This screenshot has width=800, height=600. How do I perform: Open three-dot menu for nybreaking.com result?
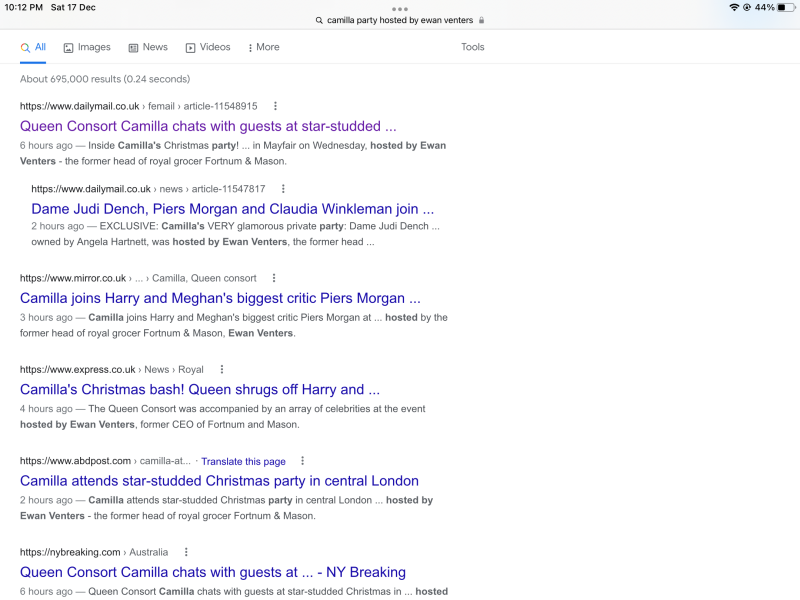click(186, 552)
